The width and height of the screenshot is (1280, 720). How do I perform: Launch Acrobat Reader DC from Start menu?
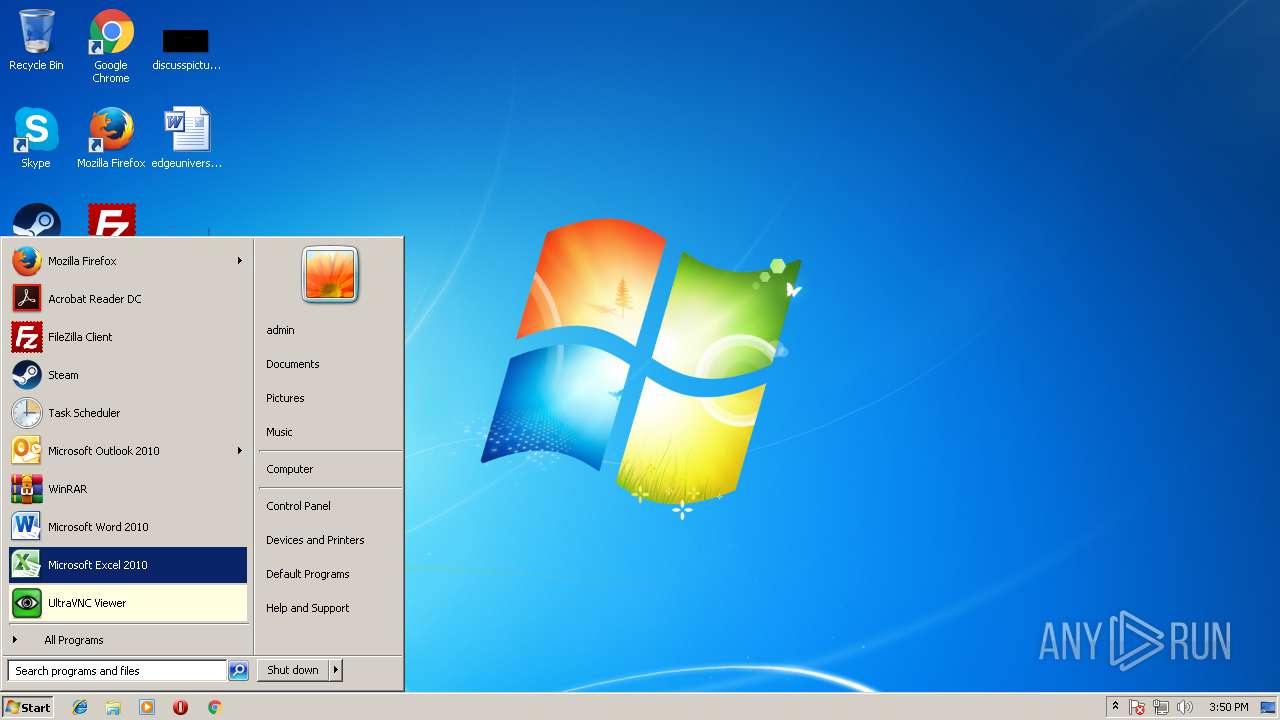click(128, 299)
